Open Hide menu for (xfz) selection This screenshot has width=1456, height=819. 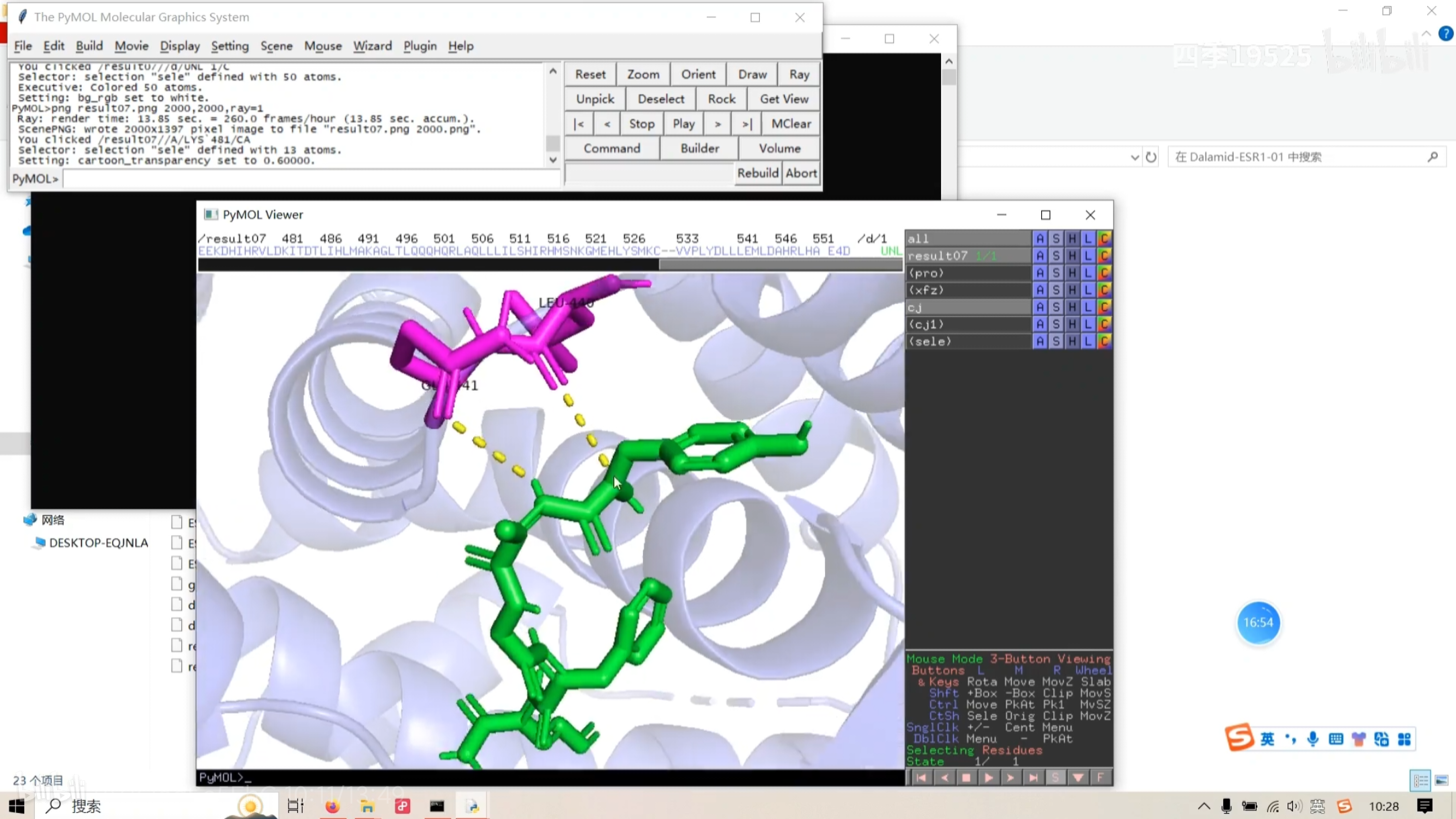click(x=1071, y=290)
